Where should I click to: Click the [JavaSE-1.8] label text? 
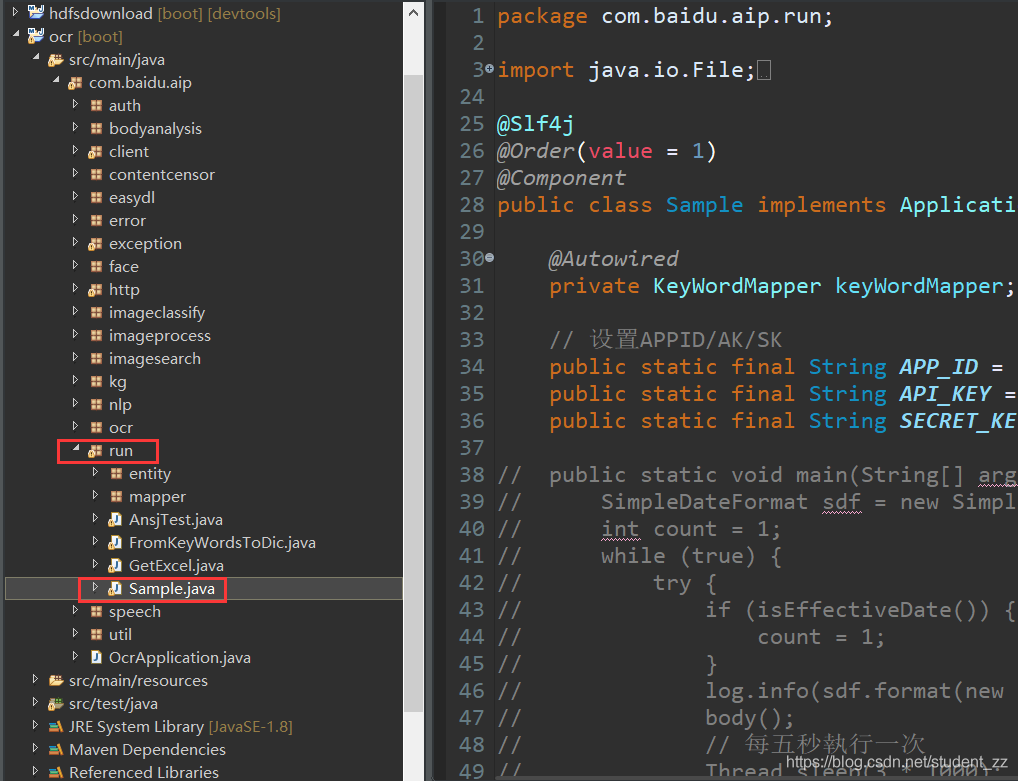pos(251,727)
